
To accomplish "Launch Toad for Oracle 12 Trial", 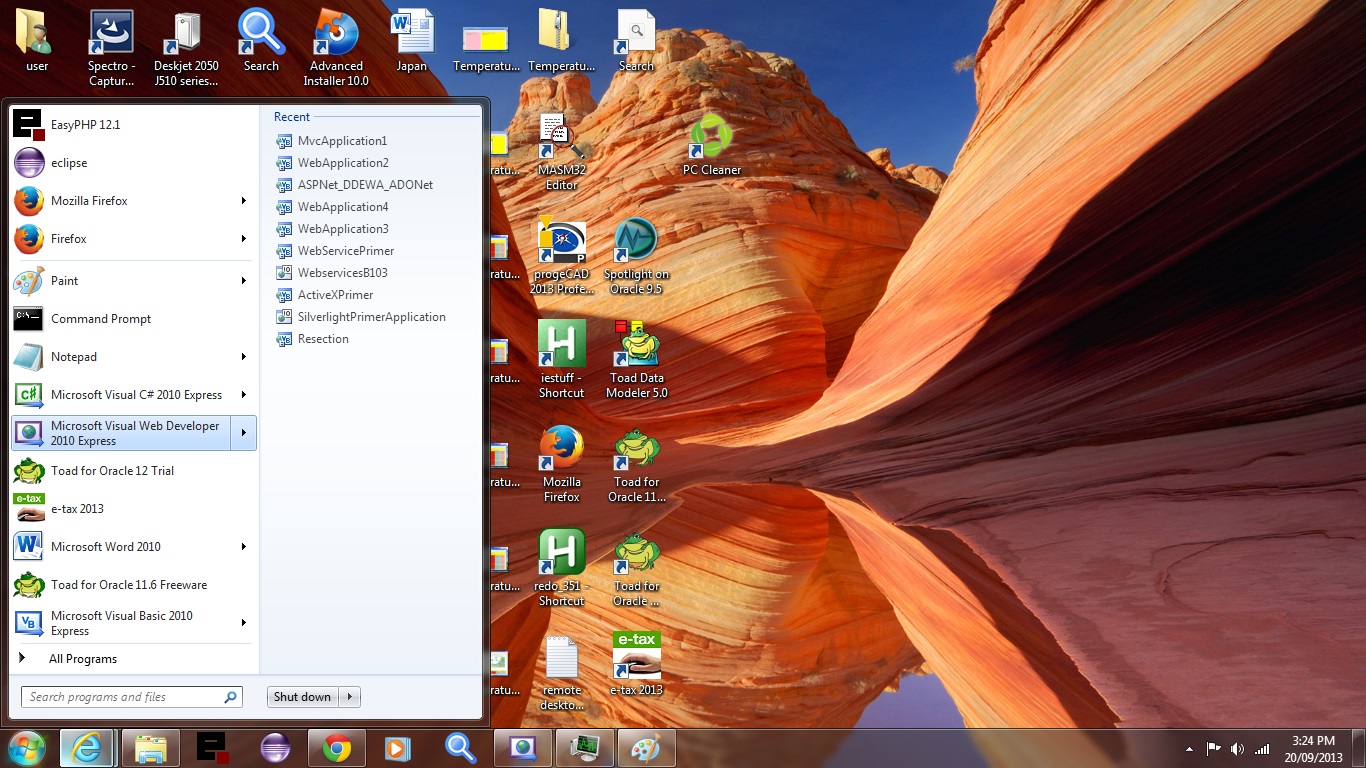I will (133, 470).
